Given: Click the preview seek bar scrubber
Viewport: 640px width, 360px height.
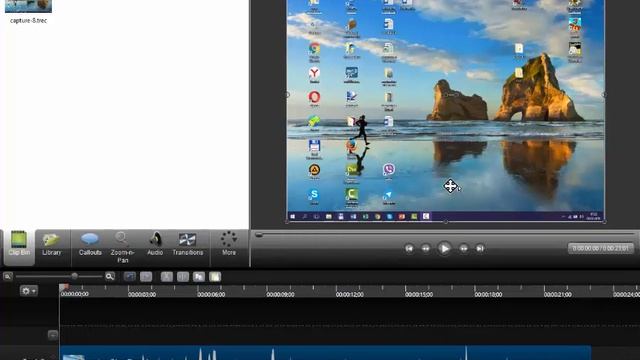Looking at the screenshot, I should click(x=259, y=235).
